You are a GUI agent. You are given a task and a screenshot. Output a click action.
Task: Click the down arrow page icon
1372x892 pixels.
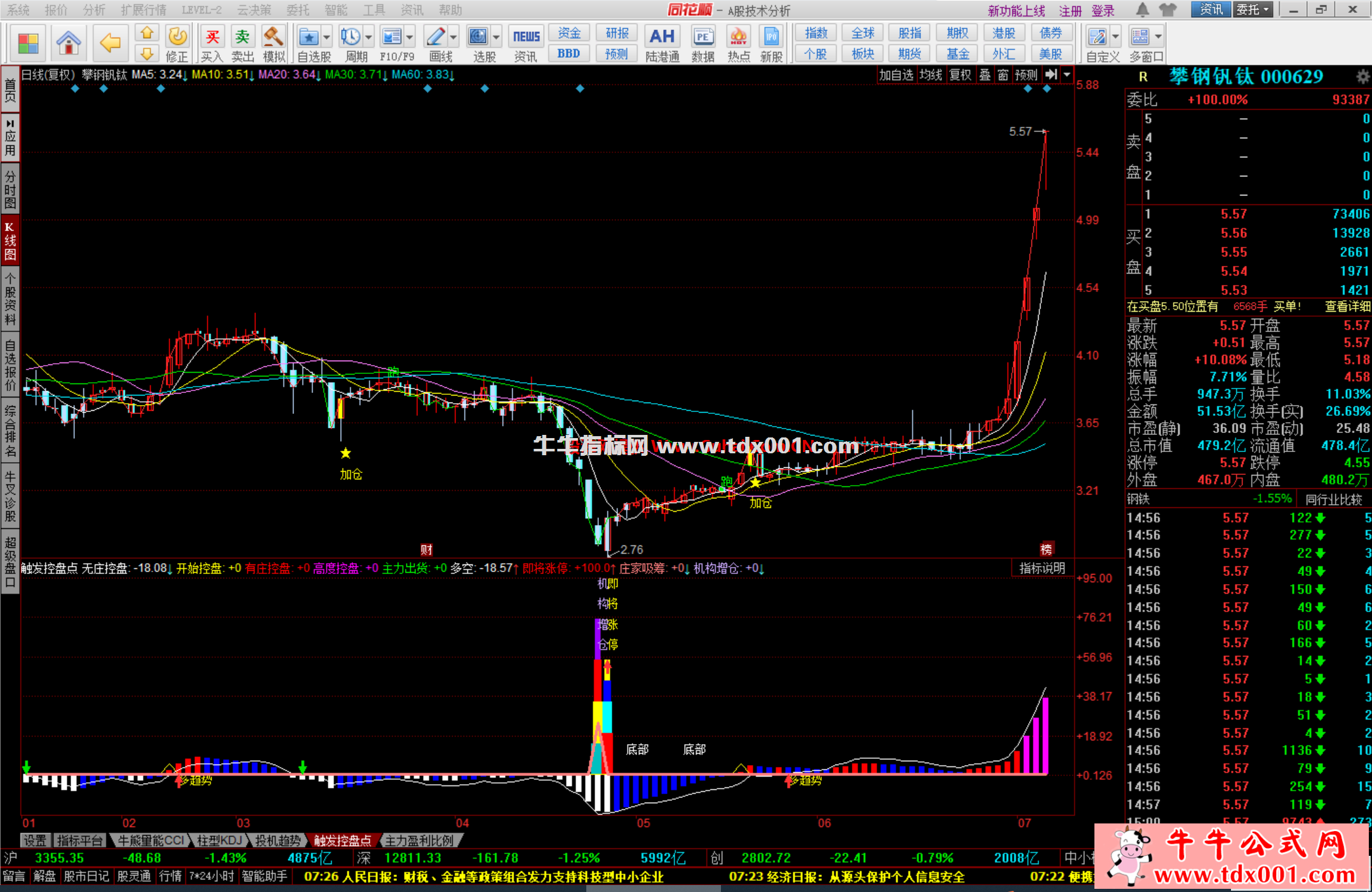coord(147,53)
